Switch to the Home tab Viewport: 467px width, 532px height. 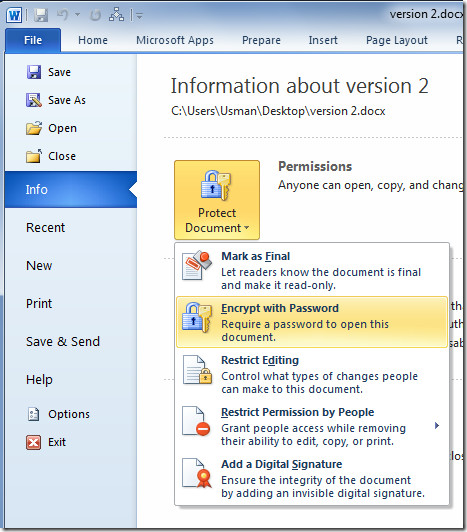pyautogui.click(x=93, y=40)
